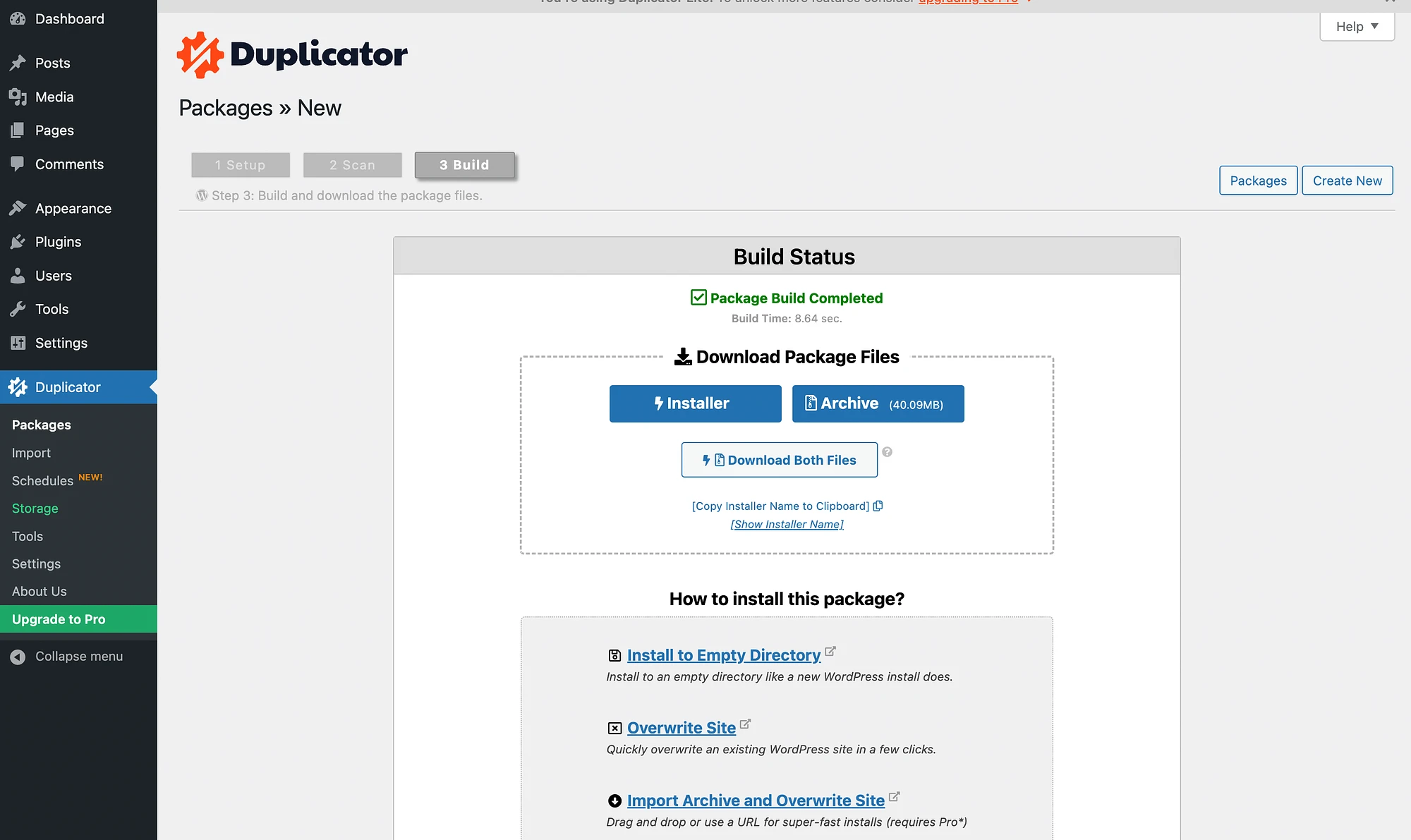Click the Create New button
The height and width of the screenshot is (840, 1411).
(x=1347, y=180)
